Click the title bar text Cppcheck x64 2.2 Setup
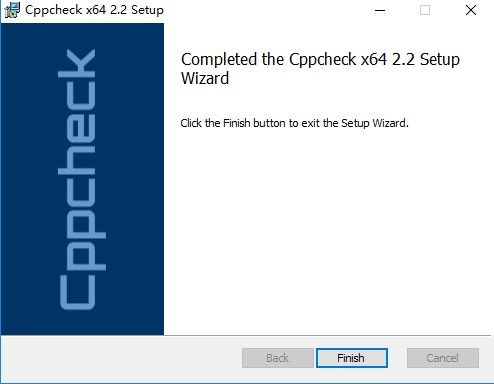494x384 pixels. 94,10
